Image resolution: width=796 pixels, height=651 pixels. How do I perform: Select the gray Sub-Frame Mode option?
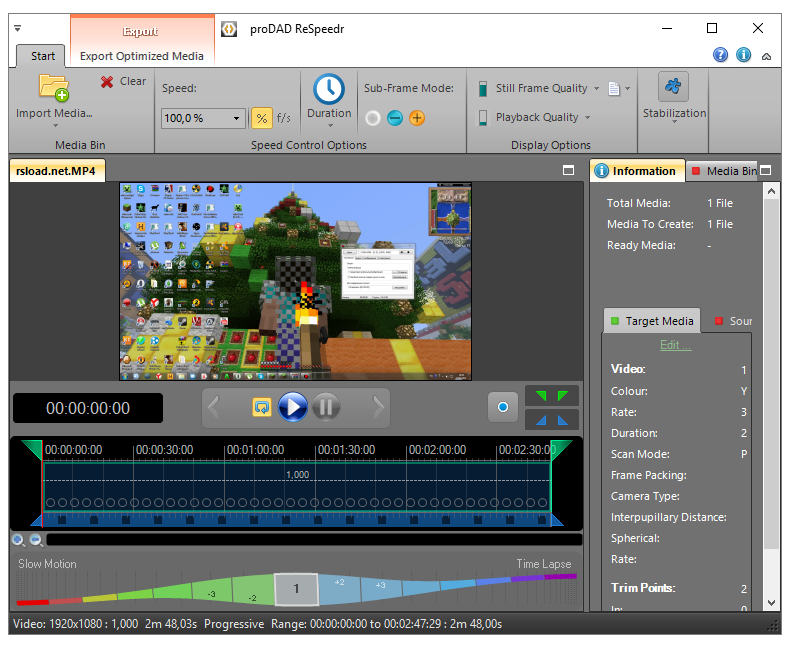[373, 118]
